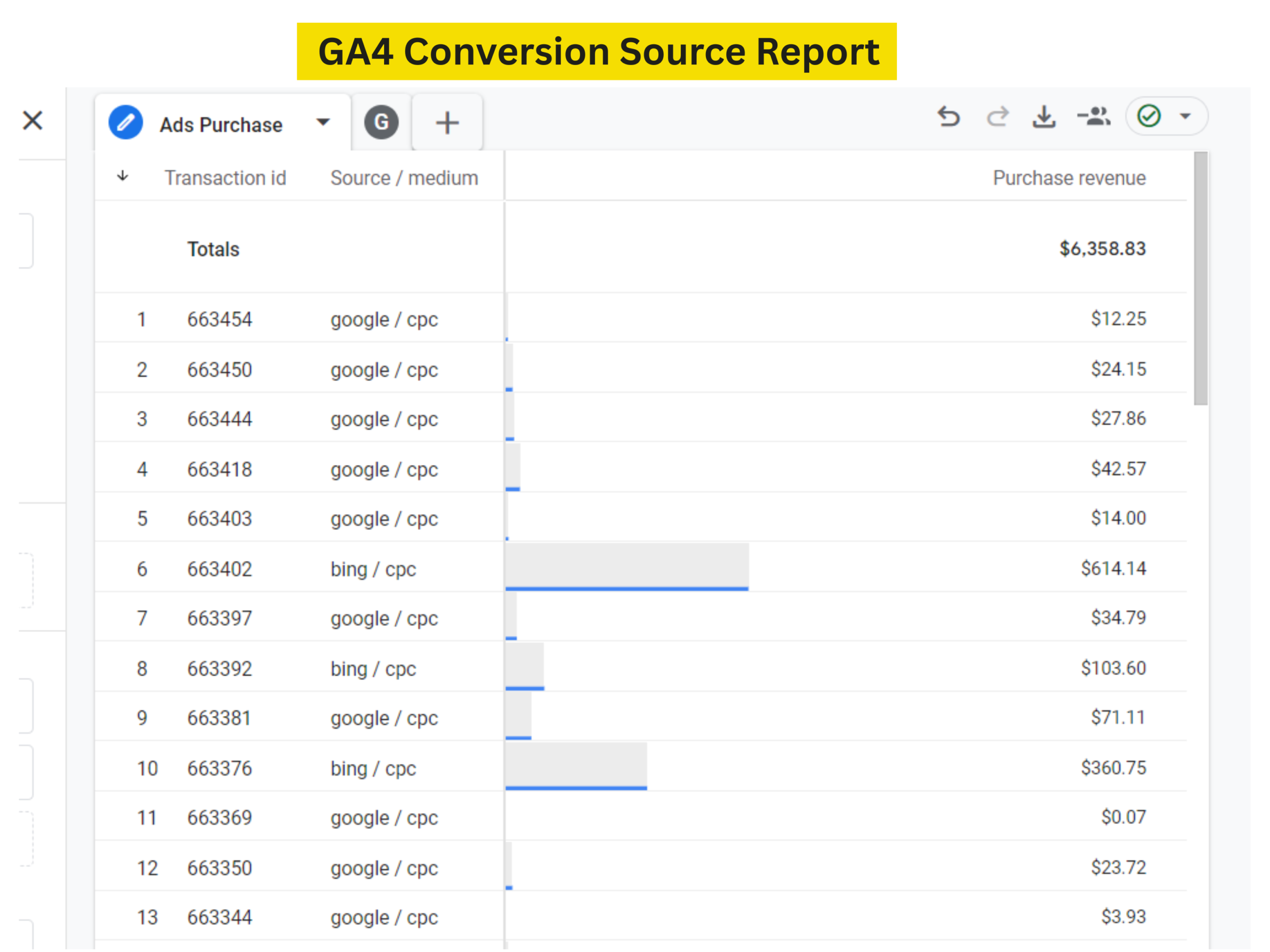Click the download export icon
Screen dimensions: 1270x952
point(1044,117)
